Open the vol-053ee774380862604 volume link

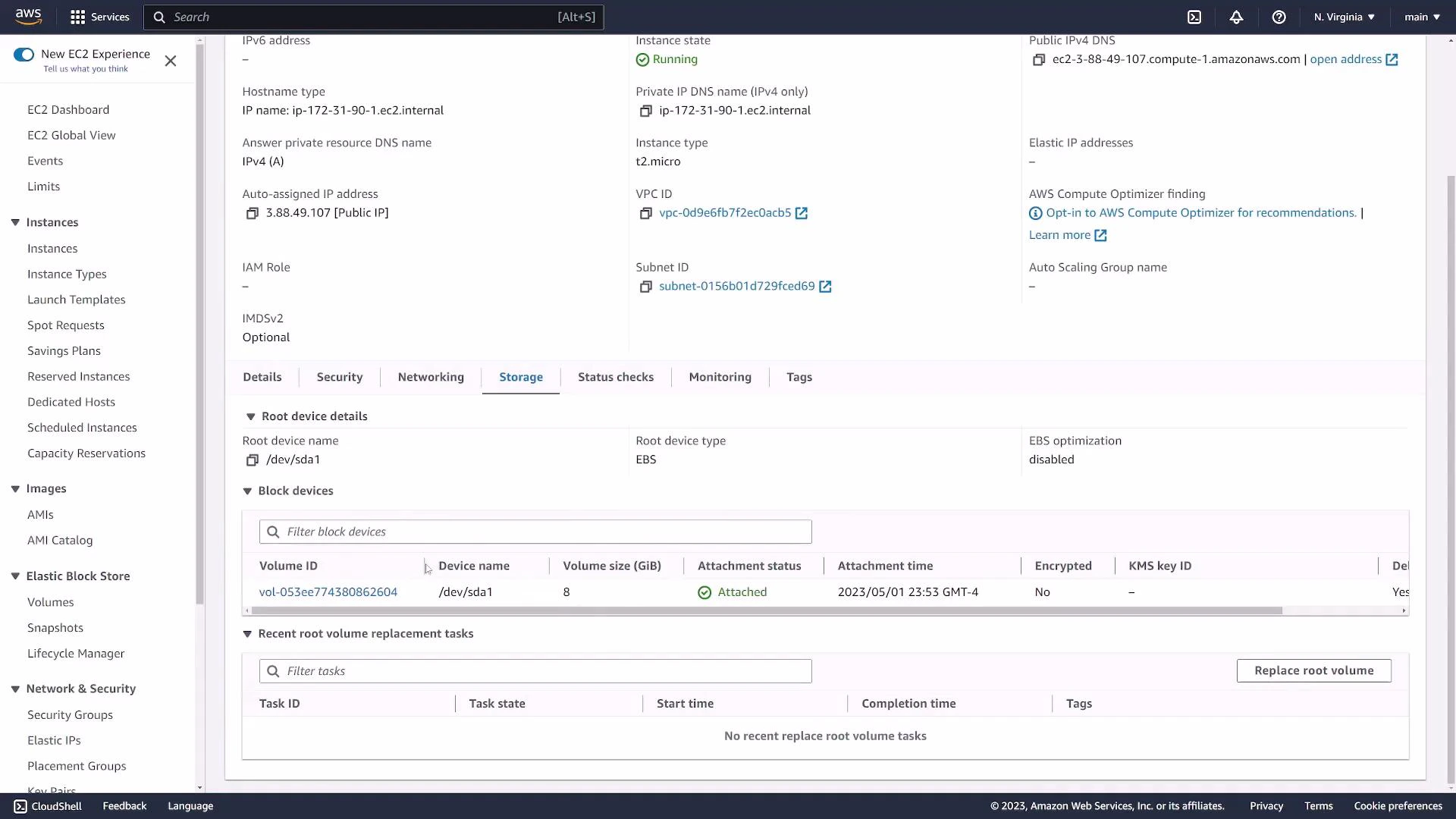point(328,592)
